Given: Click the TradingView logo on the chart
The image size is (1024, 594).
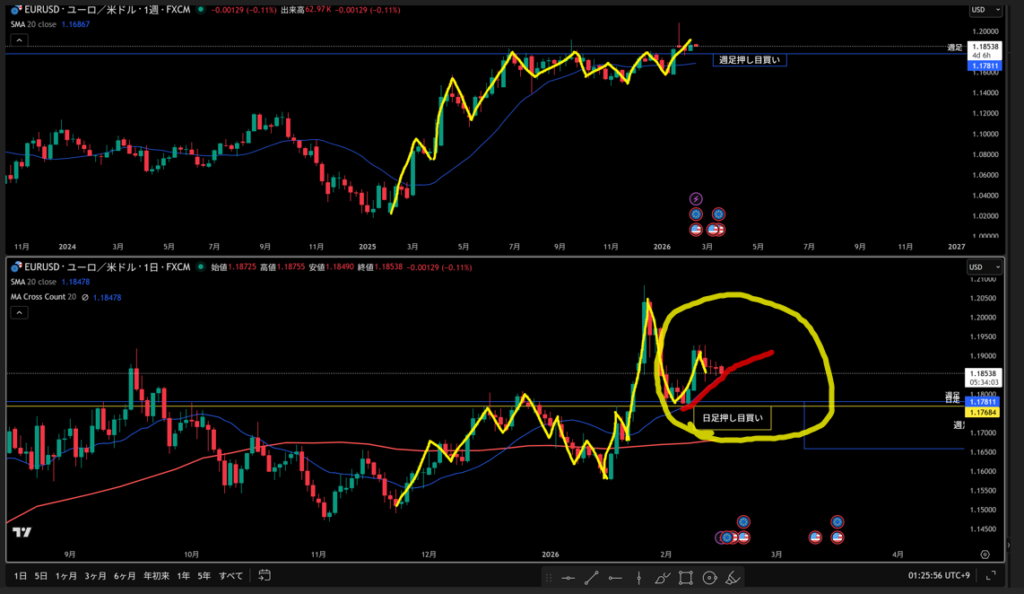Looking at the screenshot, I should 20,533.
